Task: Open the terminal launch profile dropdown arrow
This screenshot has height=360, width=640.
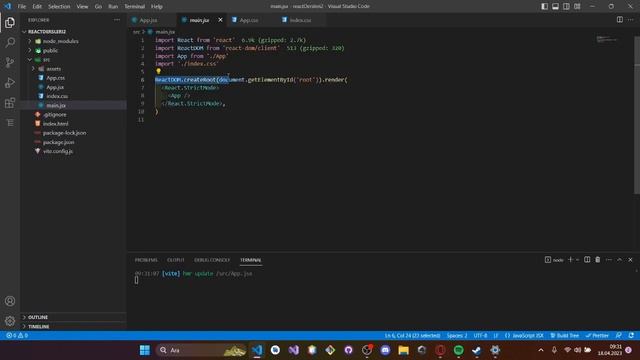Action: tap(577, 260)
